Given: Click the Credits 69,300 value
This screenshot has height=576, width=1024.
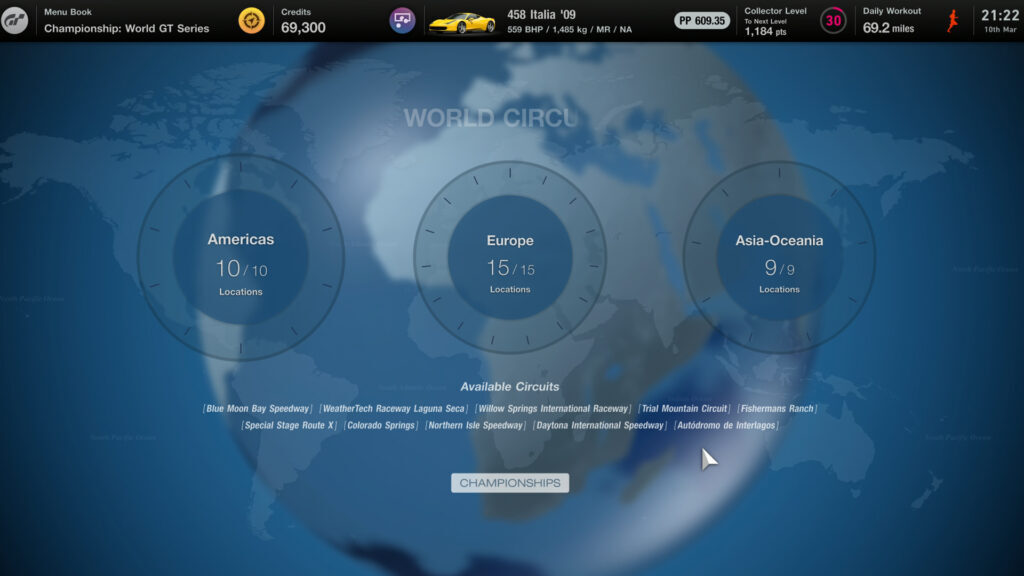Looking at the screenshot, I should 303,27.
